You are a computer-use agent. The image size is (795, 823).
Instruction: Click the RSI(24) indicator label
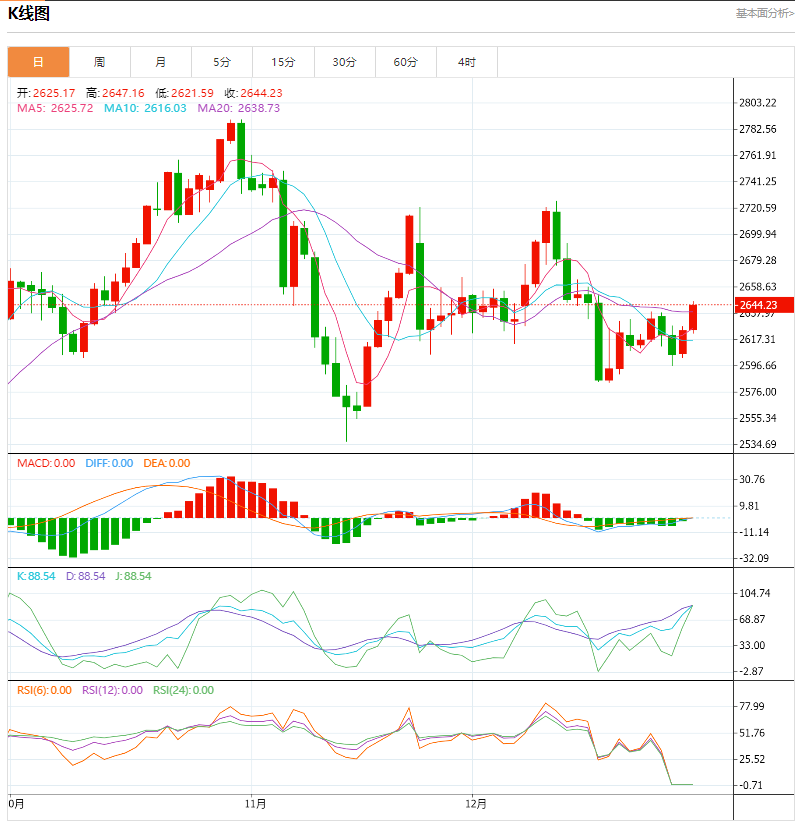tap(184, 690)
